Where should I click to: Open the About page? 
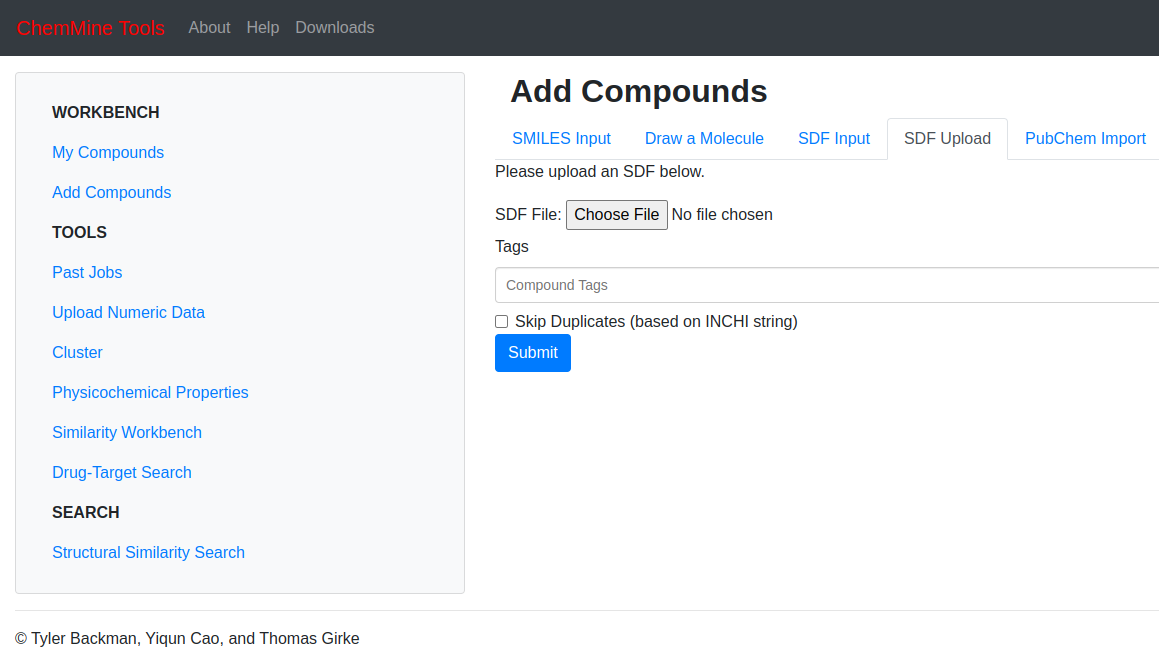coord(209,28)
